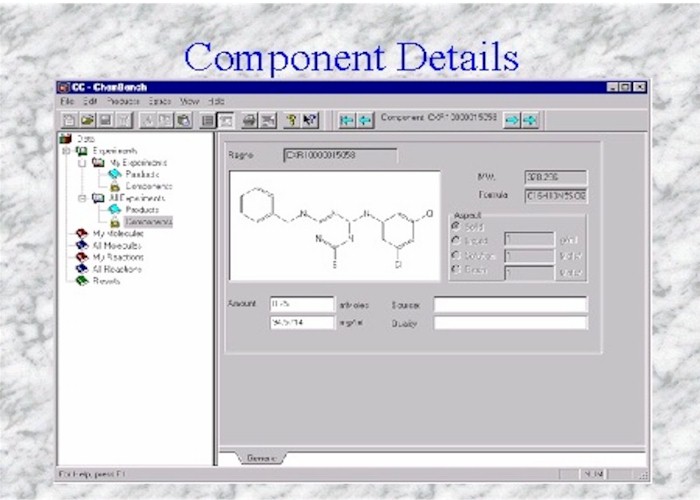This screenshot has width=700, height=500.
Task: Click the Source input field
Action: pyautogui.click(x=510, y=304)
